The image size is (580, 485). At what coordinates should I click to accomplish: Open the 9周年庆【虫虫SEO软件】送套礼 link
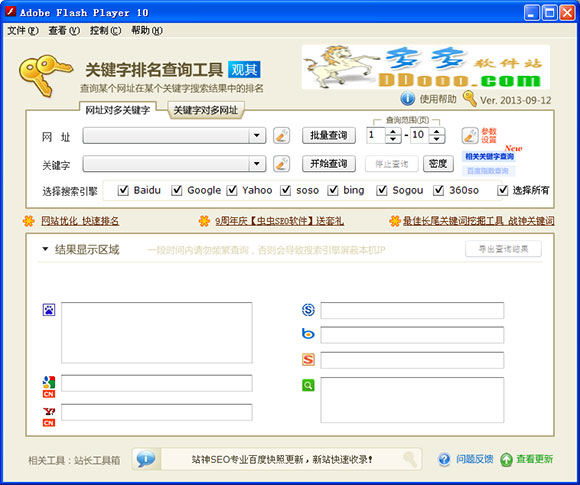279,221
